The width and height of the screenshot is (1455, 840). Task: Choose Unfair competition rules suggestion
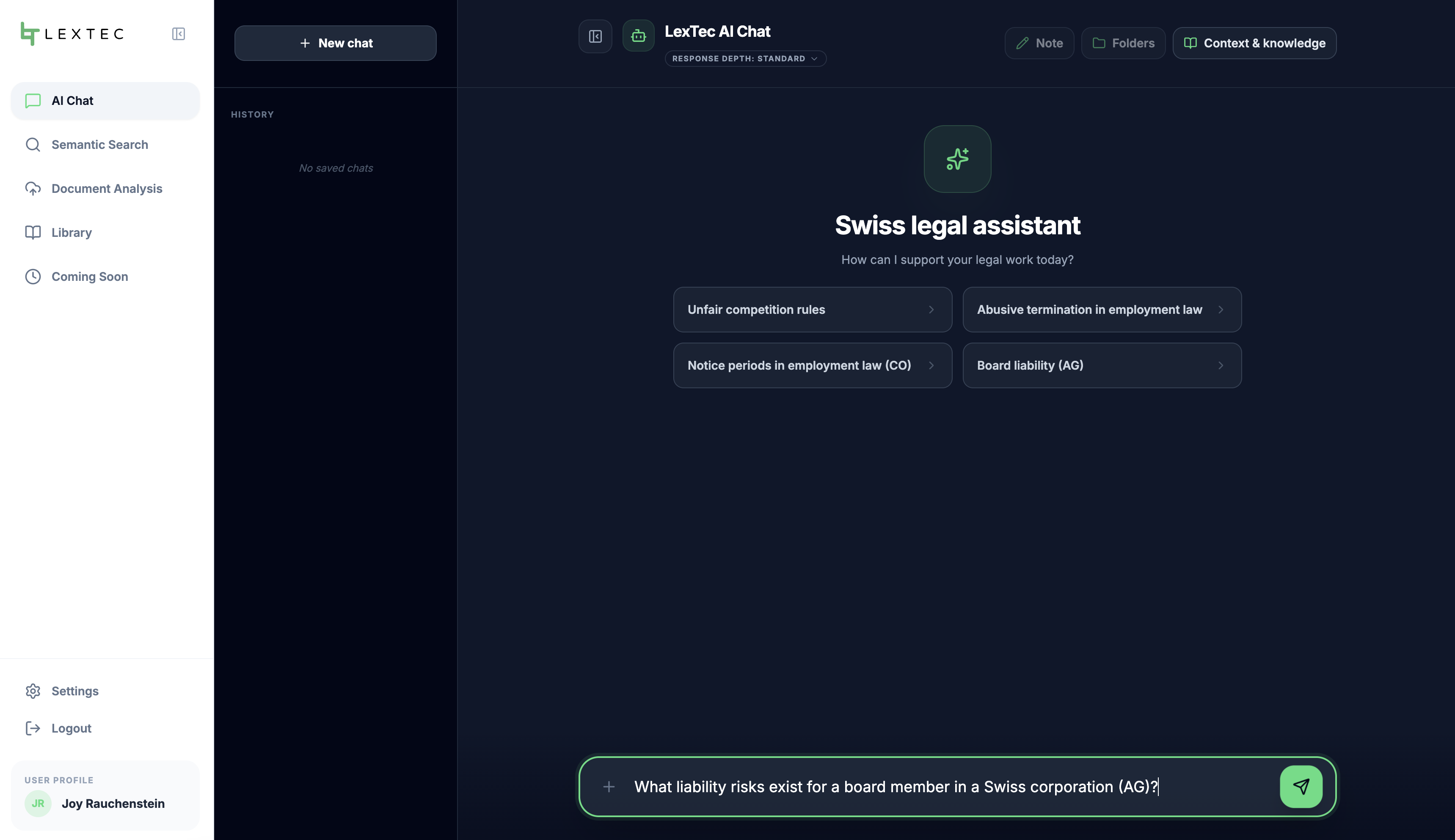pos(813,309)
